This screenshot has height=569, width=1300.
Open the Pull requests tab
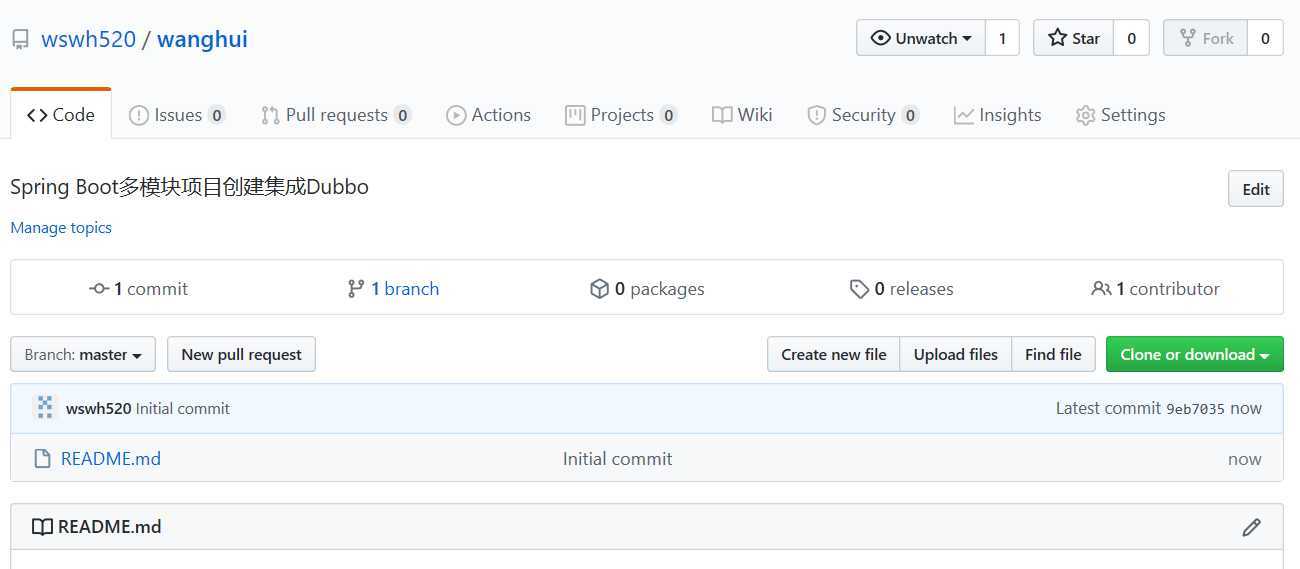click(x=336, y=115)
